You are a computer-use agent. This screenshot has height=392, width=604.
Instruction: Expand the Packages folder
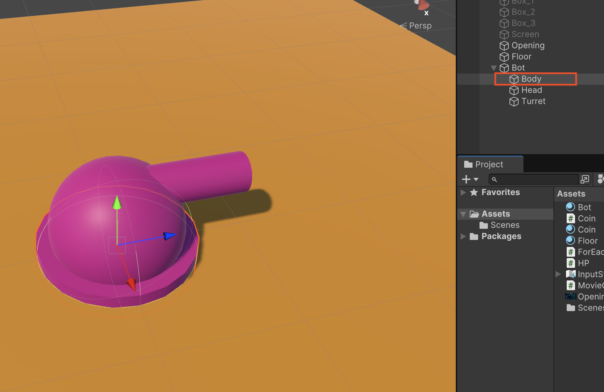tap(463, 236)
